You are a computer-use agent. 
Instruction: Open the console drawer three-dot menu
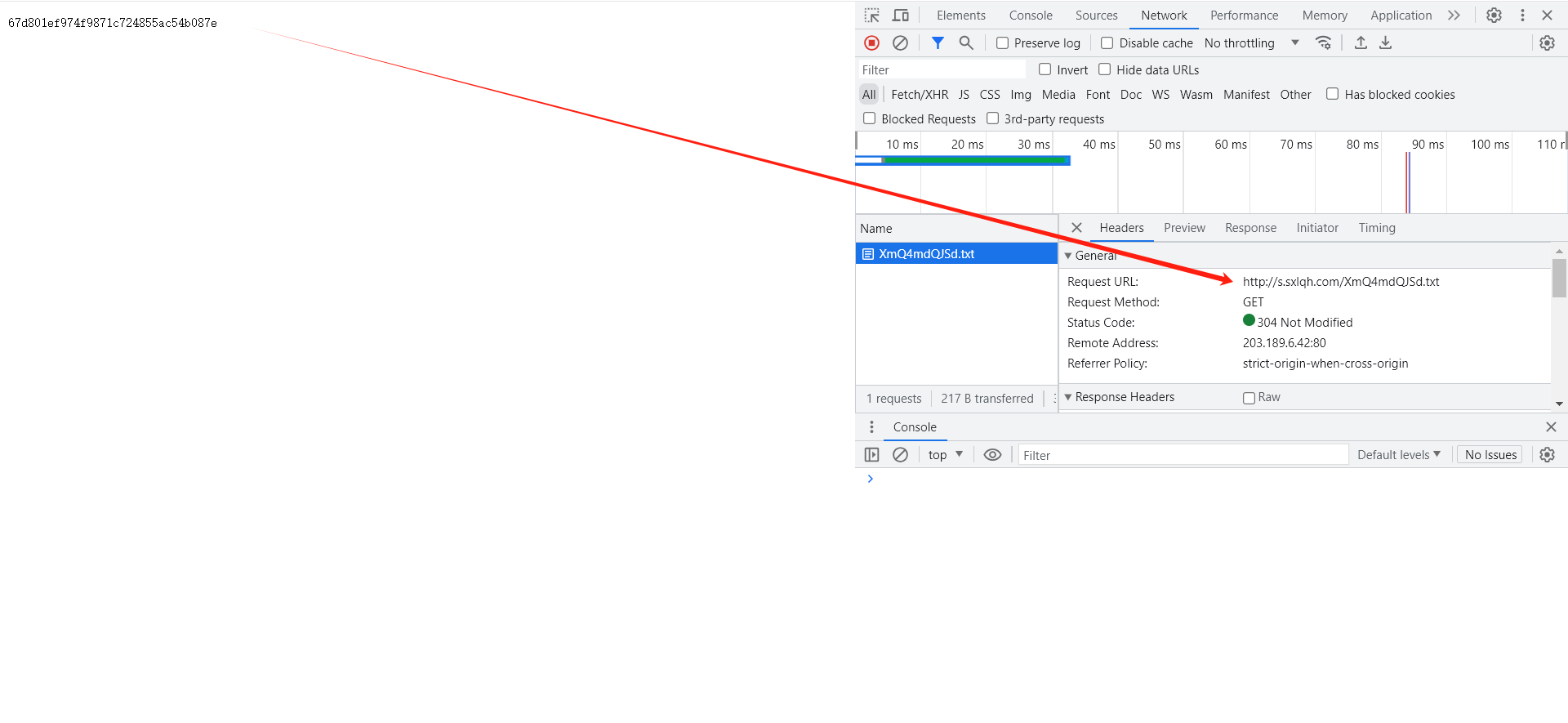pyautogui.click(x=871, y=427)
